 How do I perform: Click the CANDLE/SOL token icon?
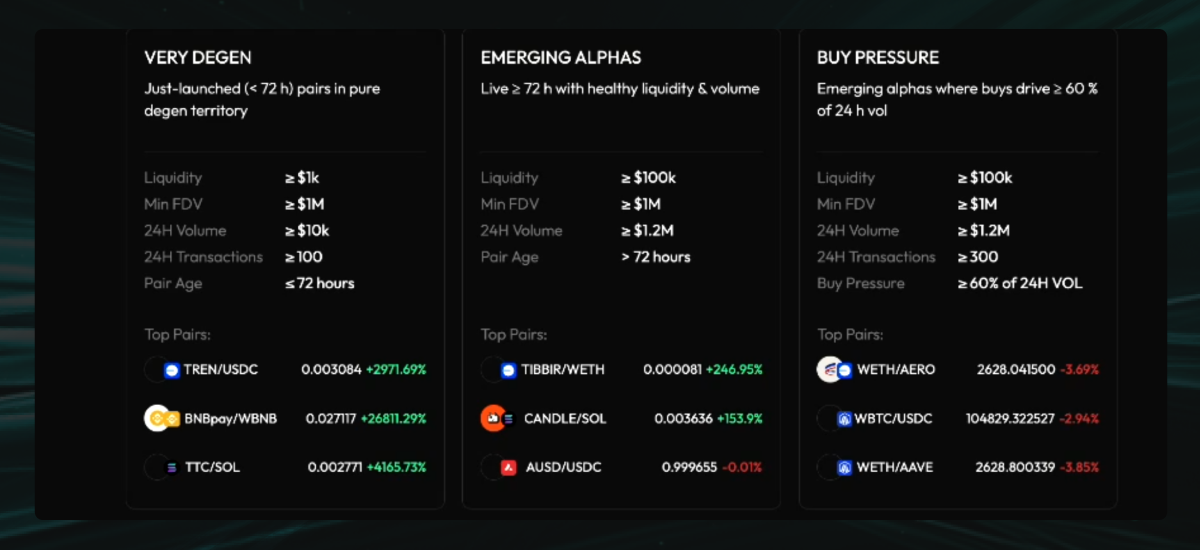coord(498,418)
